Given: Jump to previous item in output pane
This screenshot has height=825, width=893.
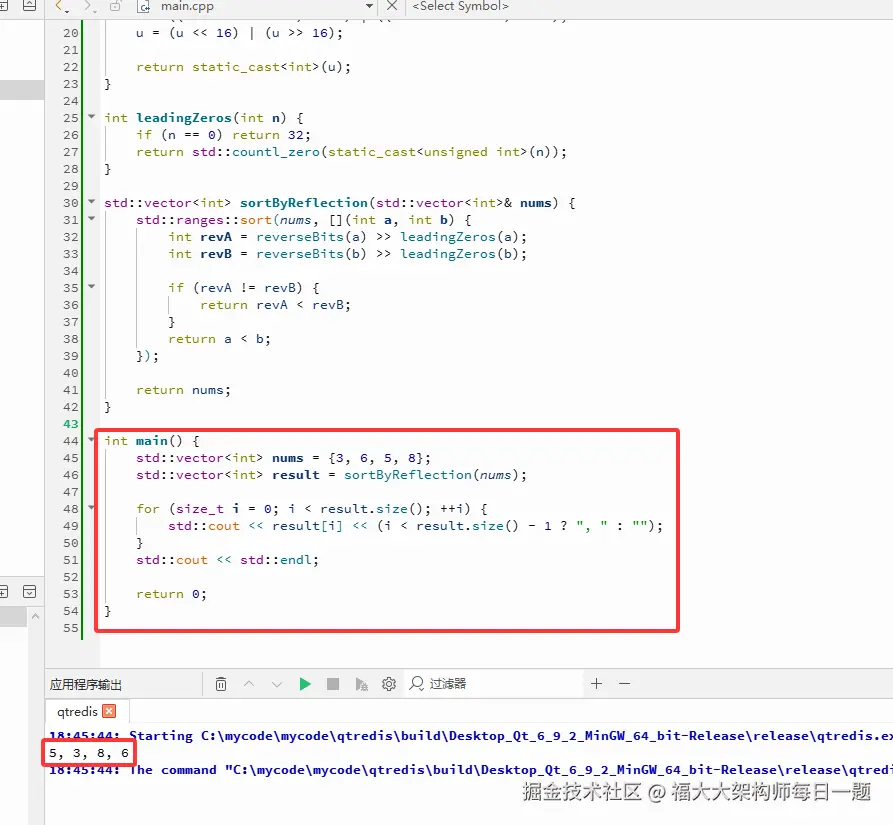Looking at the screenshot, I should tap(249, 684).
